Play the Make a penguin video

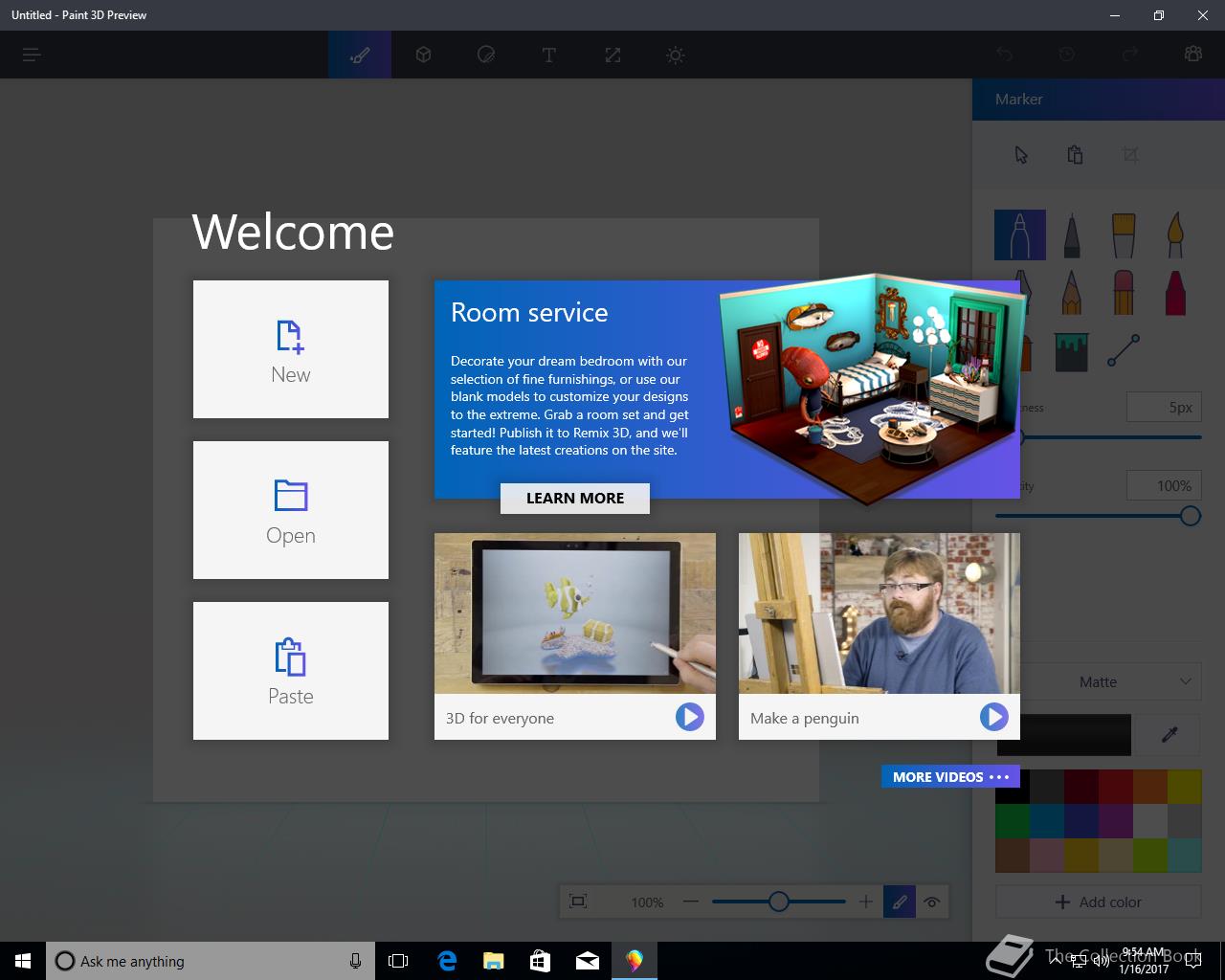point(993,717)
